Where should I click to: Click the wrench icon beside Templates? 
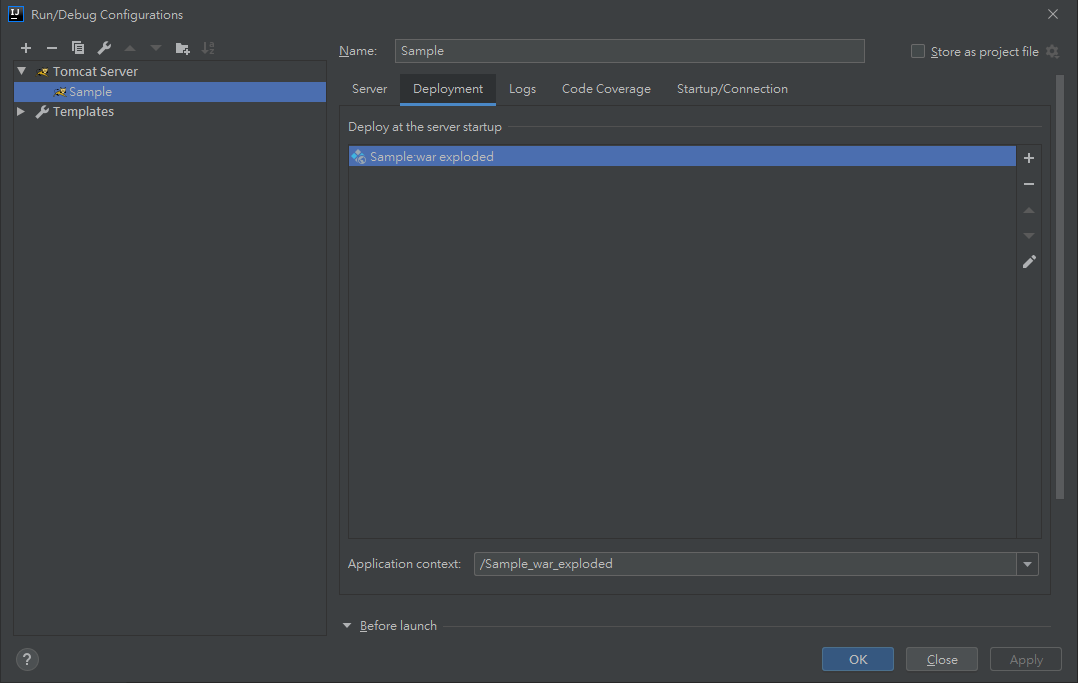(x=42, y=111)
